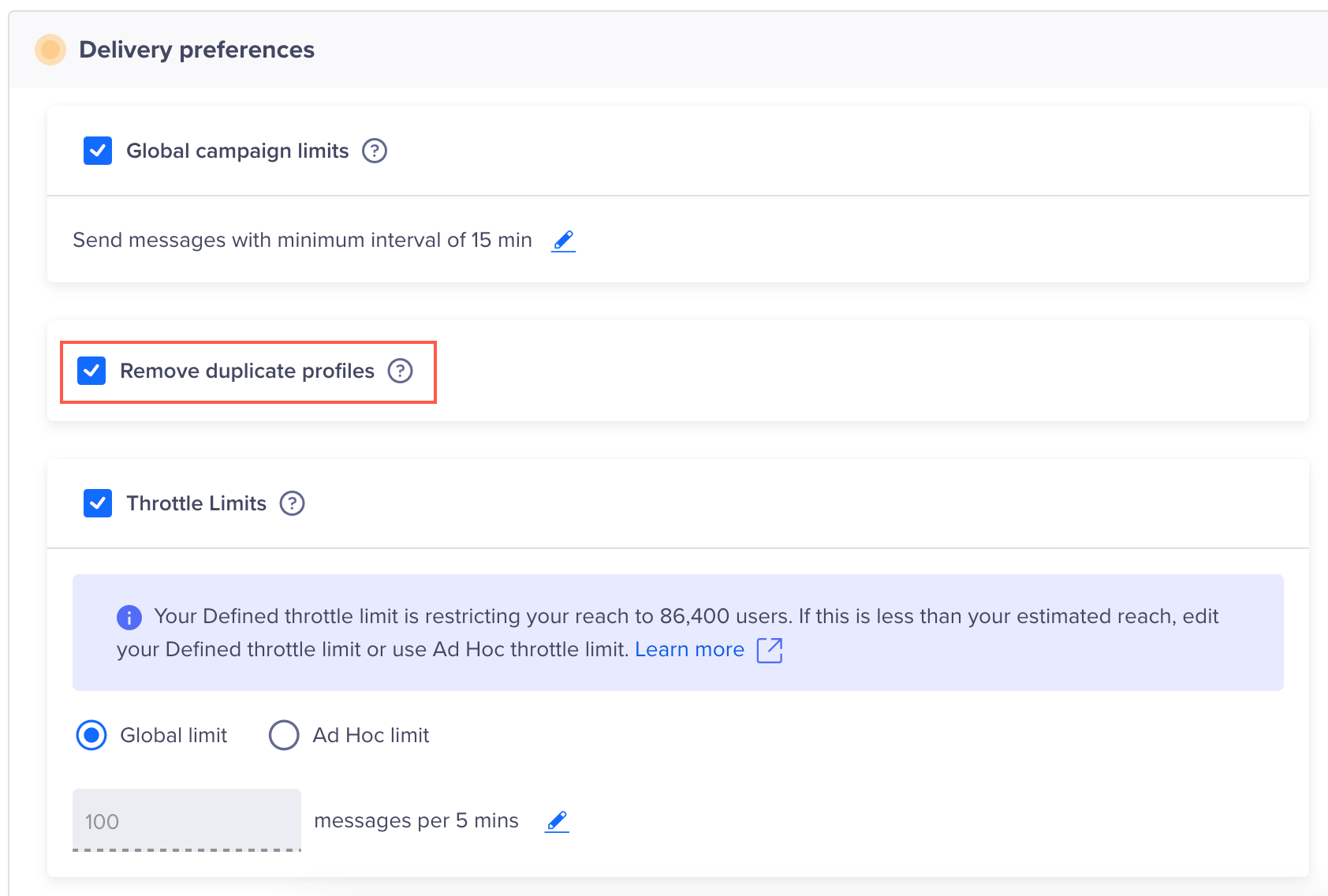Screen dimensions: 1328x896
Task: Click the external link icon after Learn more
Action: (x=770, y=651)
